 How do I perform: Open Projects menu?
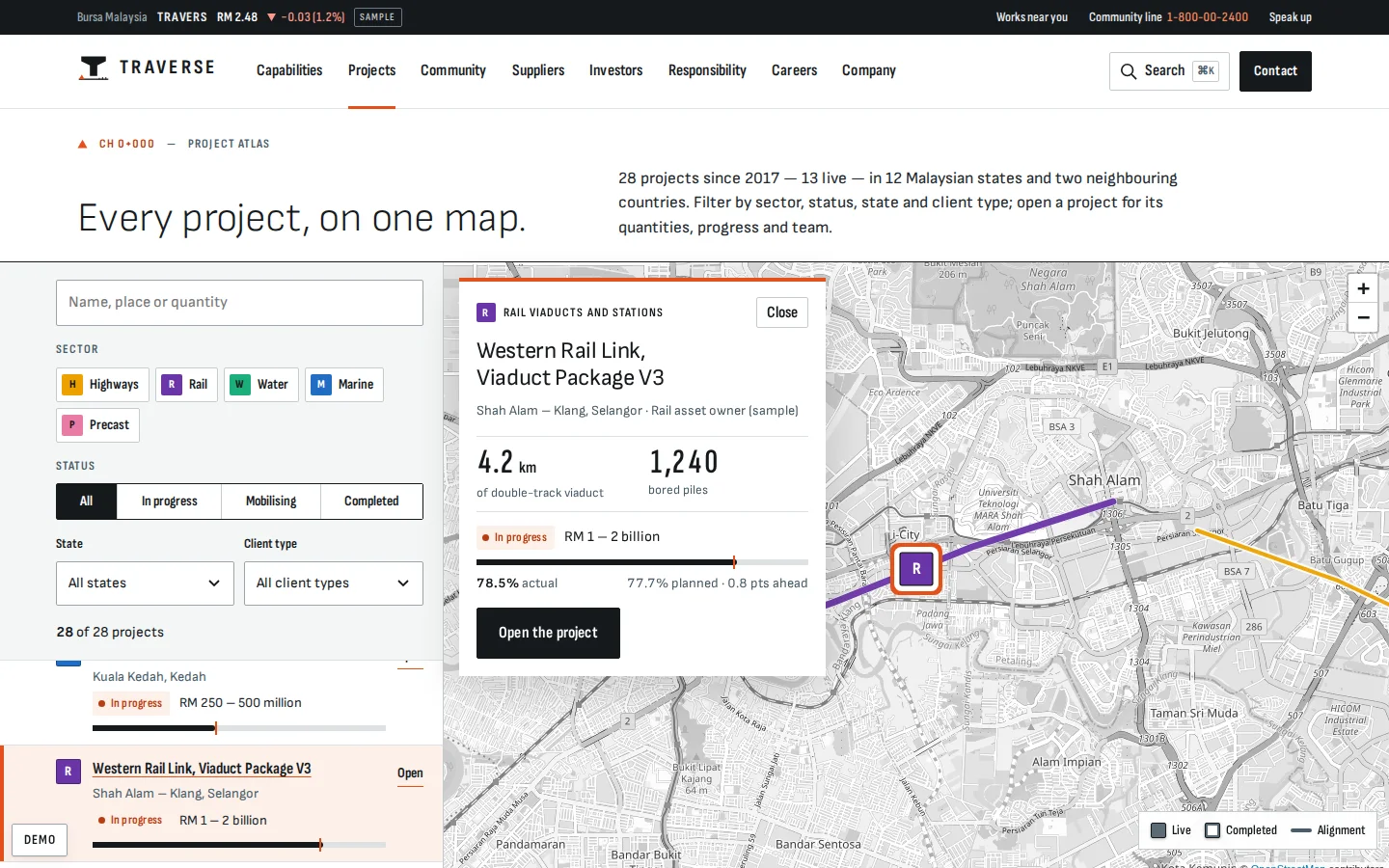[x=371, y=70]
